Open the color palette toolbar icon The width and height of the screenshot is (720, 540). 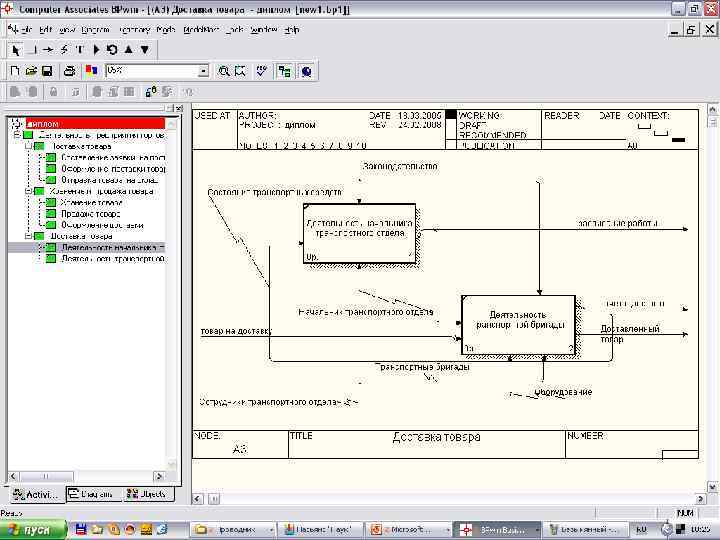(x=92, y=71)
